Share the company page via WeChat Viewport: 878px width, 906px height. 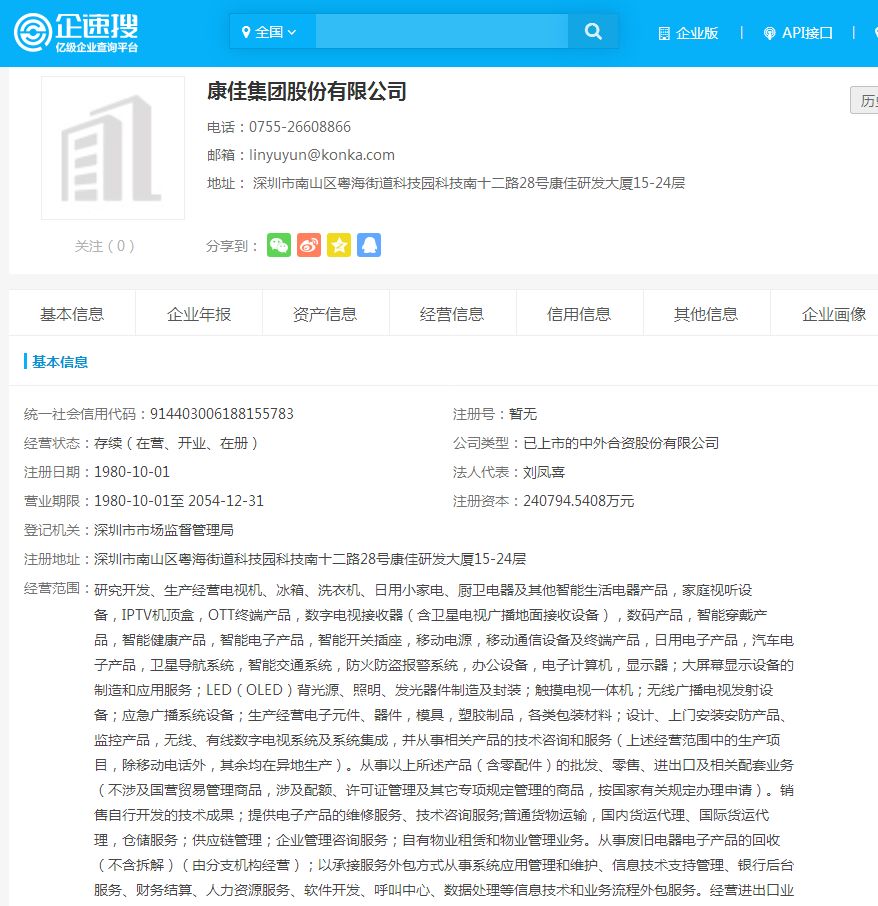click(x=280, y=245)
